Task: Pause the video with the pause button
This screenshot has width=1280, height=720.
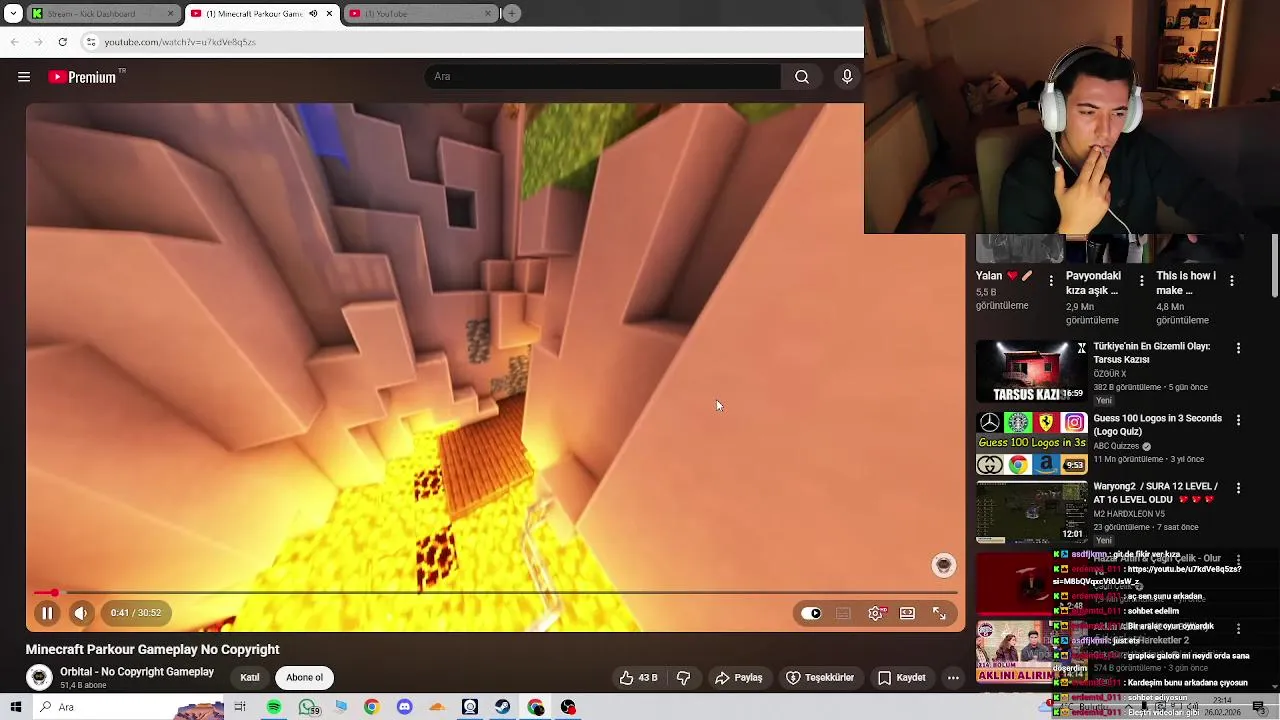Action: pyautogui.click(x=47, y=613)
